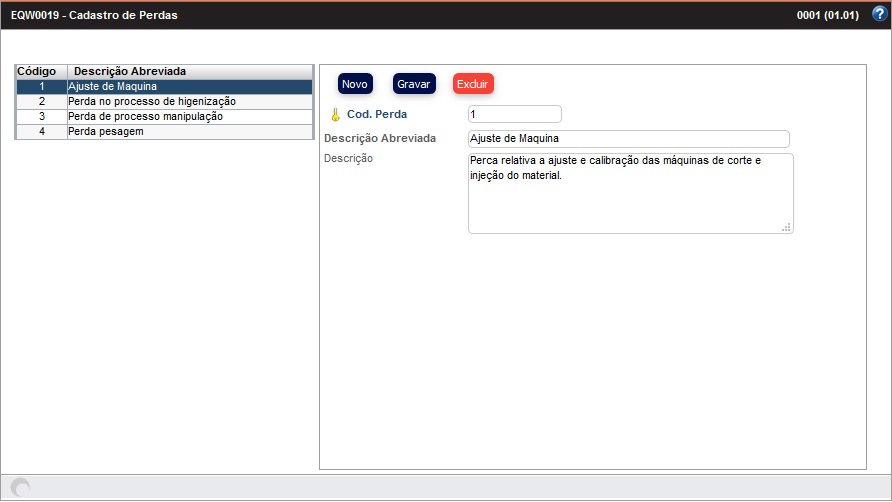
Task: Click the key icon beside Cod. Perda
Action: [335, 114]
